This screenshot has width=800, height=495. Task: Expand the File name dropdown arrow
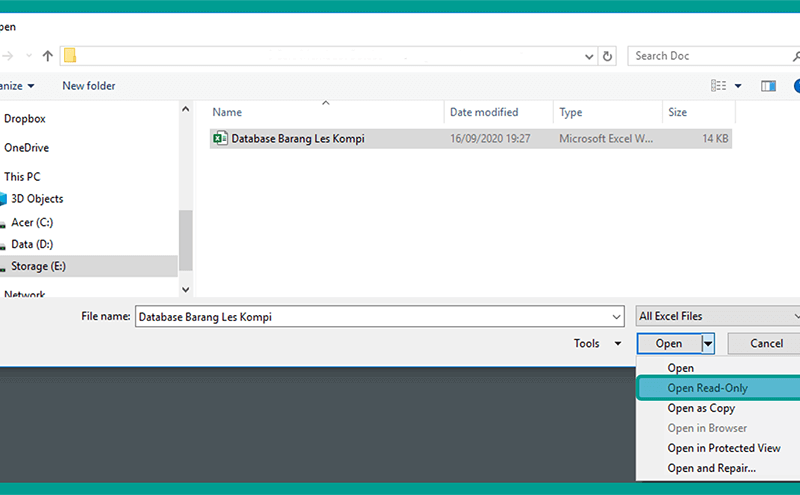[x=616, y=317]
